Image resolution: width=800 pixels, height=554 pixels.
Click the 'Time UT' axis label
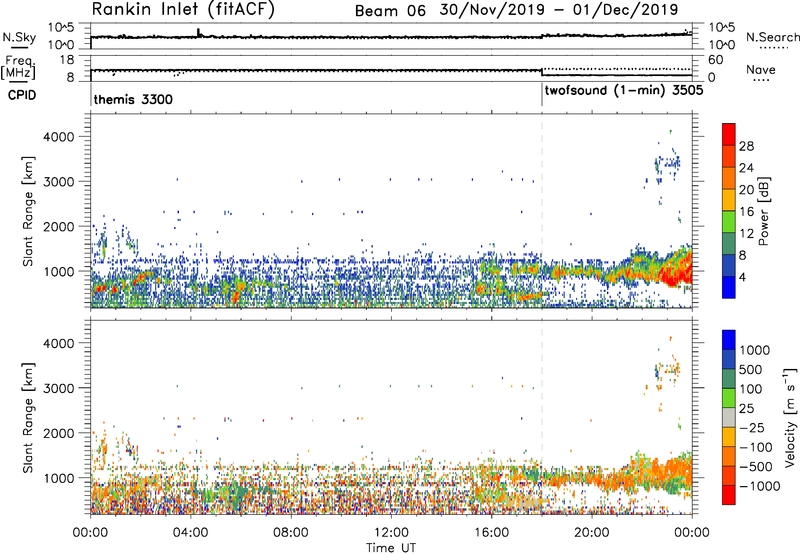391,548
